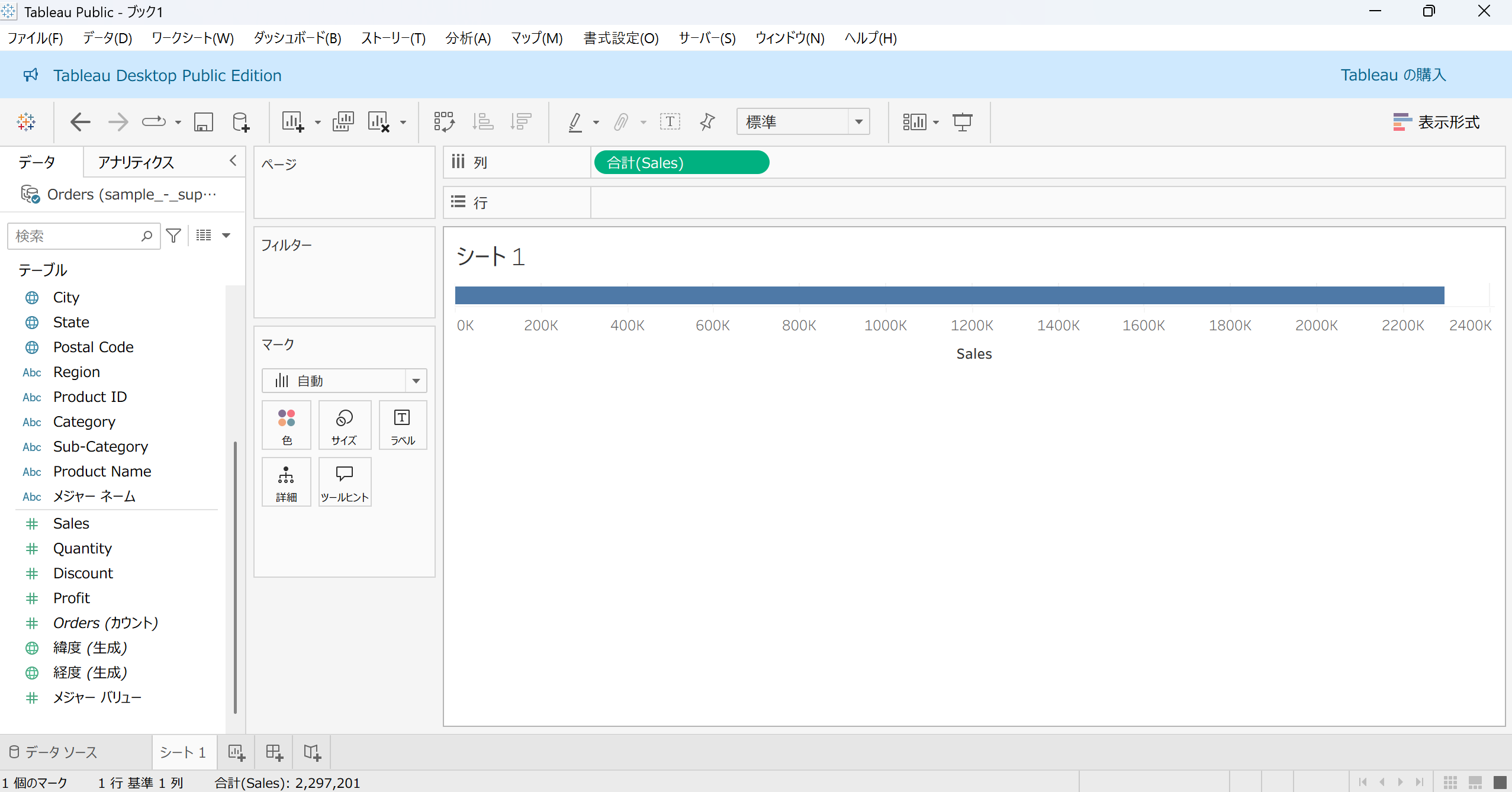Toggle the Show mark labels toolbar icon
1512x792 pixels.
[x=670, y=122]
